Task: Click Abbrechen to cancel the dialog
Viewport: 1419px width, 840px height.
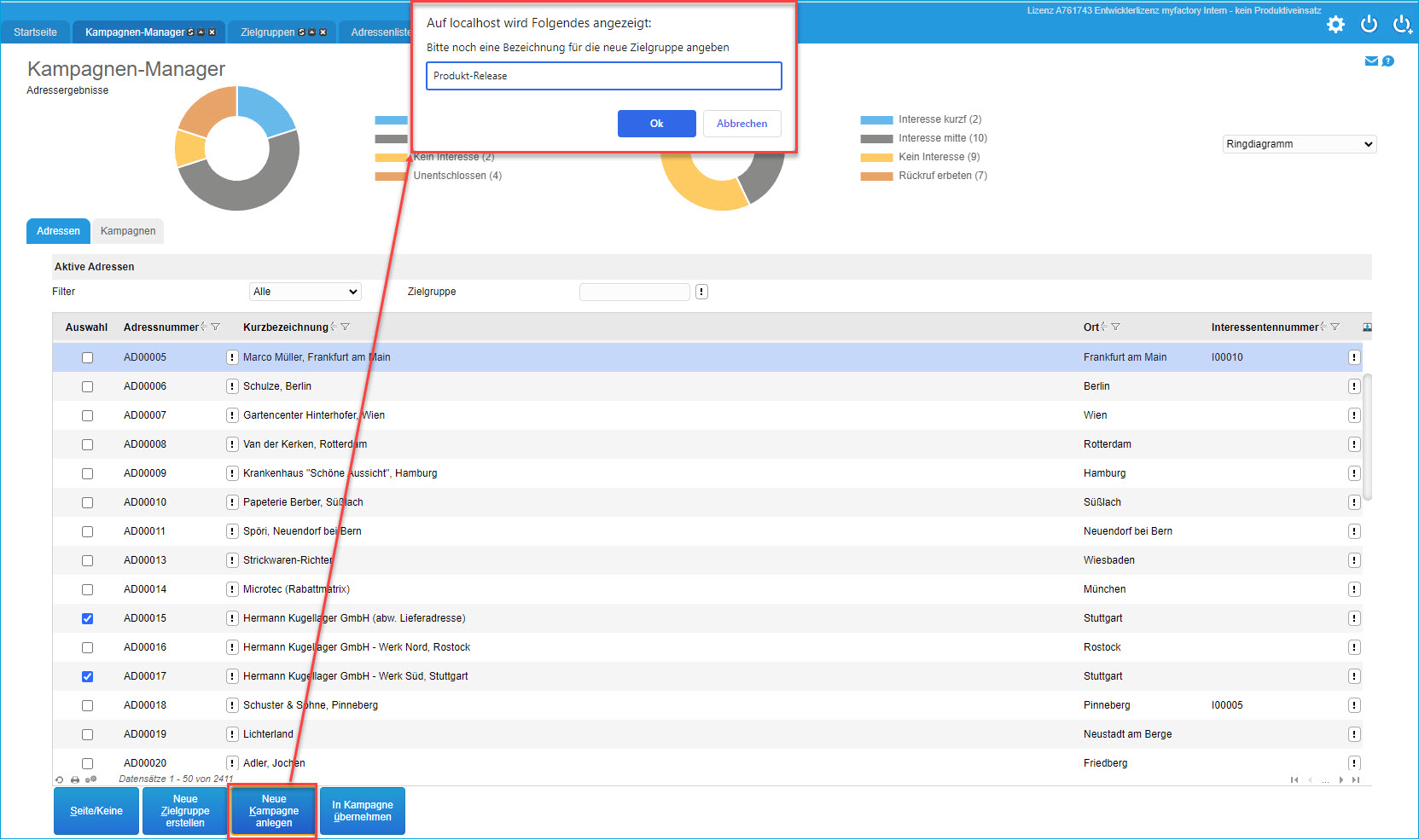Action: (741, 124)
